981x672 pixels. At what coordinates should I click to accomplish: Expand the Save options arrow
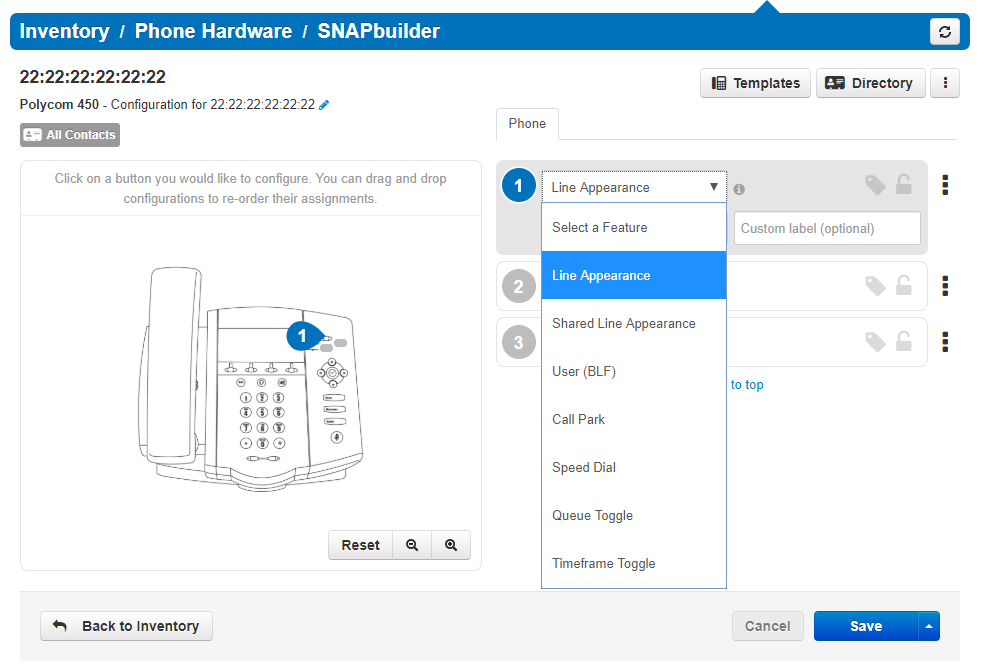coord(929,626)
